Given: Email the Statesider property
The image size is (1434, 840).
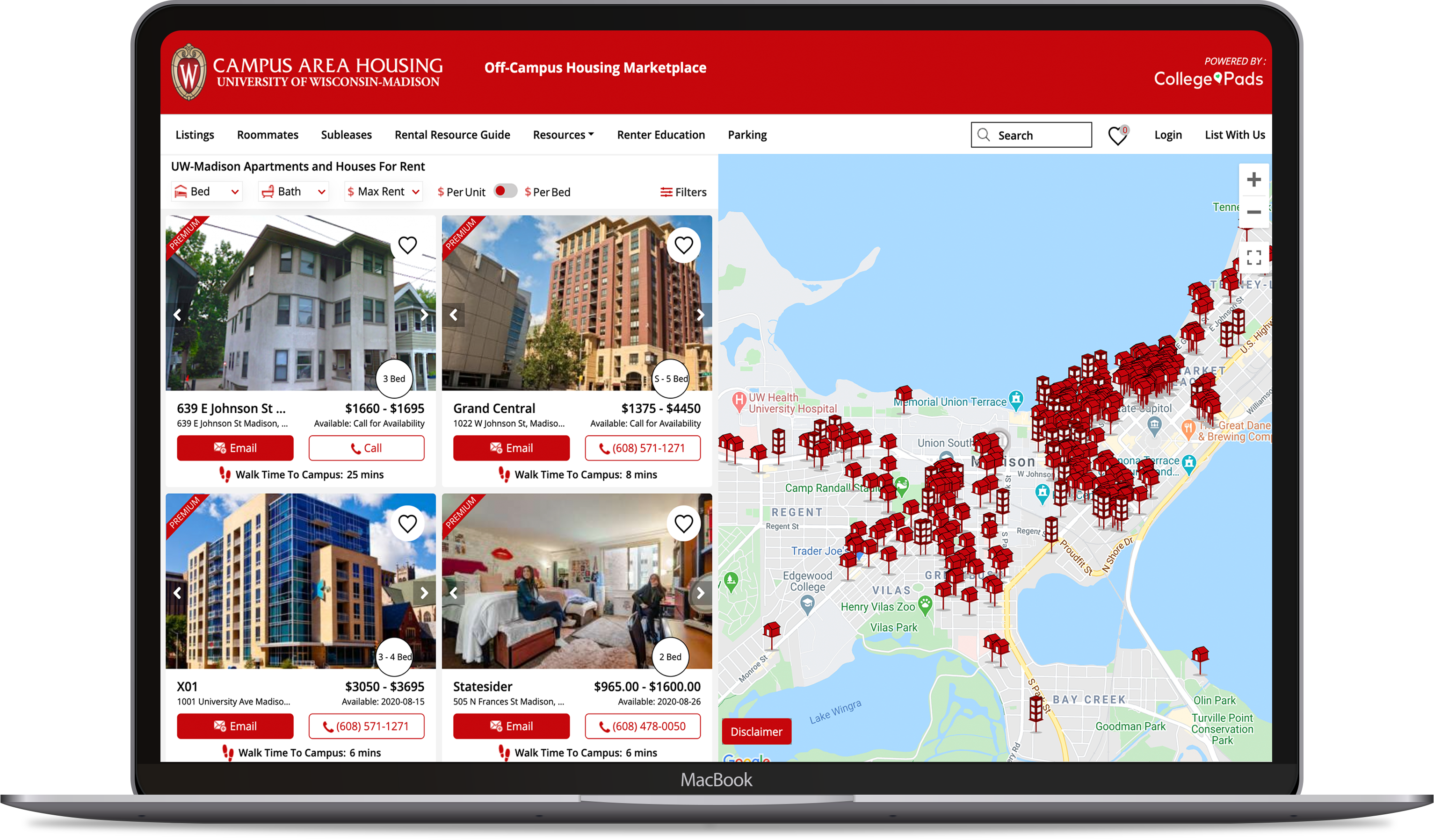Looking at the screenshot, I should pos(511,726).
